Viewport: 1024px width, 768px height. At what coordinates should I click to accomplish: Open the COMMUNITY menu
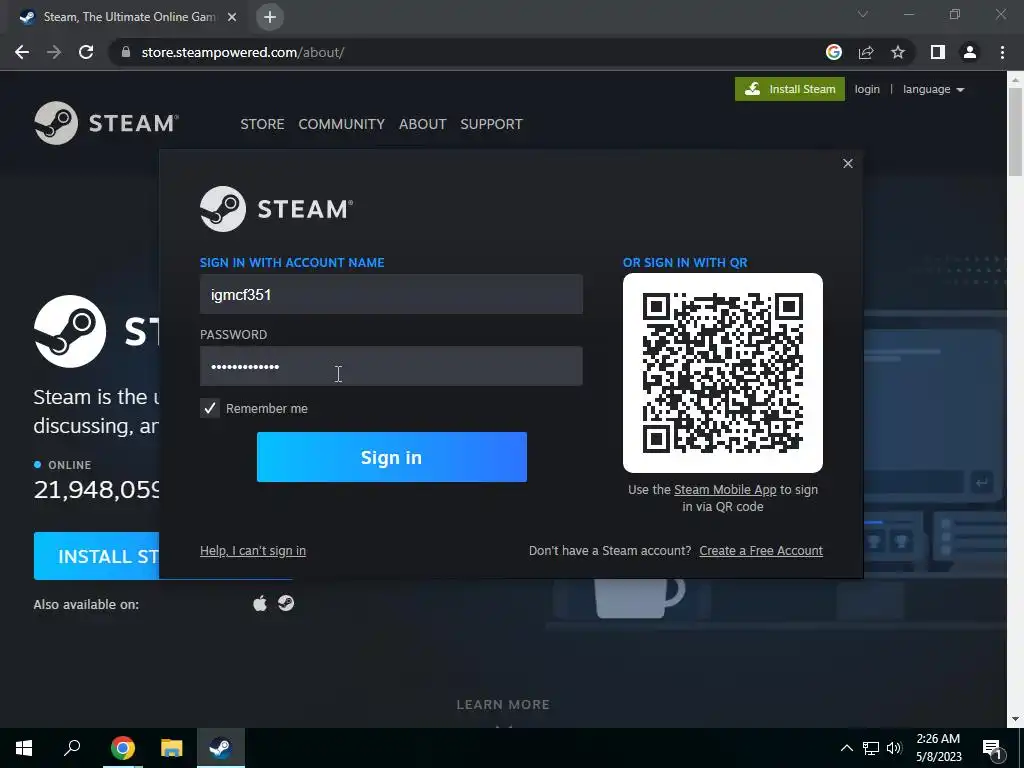point(342,124)
